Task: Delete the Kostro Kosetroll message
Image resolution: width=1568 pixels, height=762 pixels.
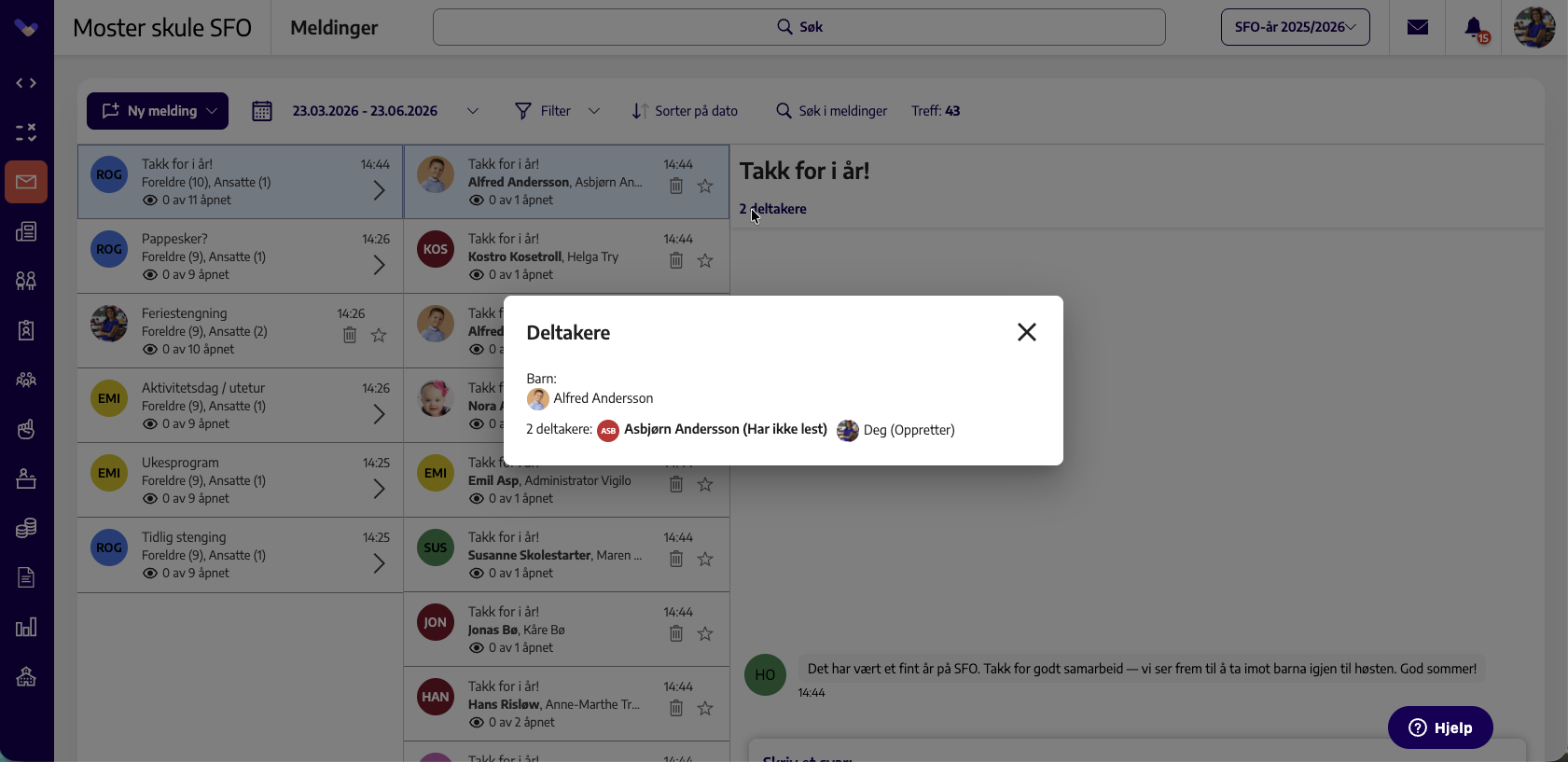Action: pyautogui.click(x=676, y=260)
